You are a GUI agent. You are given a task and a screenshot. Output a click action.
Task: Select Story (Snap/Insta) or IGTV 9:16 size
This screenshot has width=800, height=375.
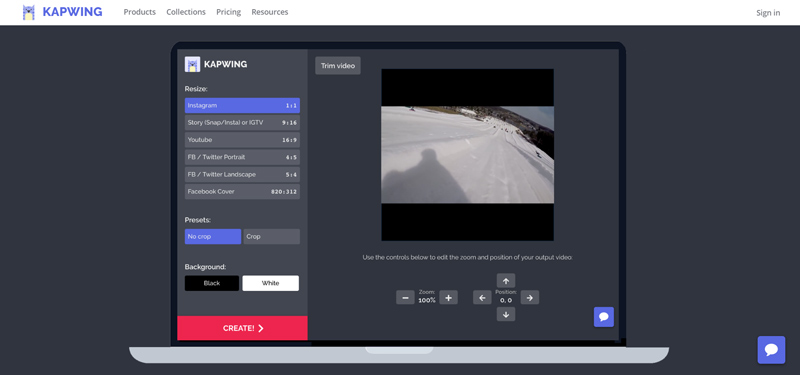coord(242,122)
